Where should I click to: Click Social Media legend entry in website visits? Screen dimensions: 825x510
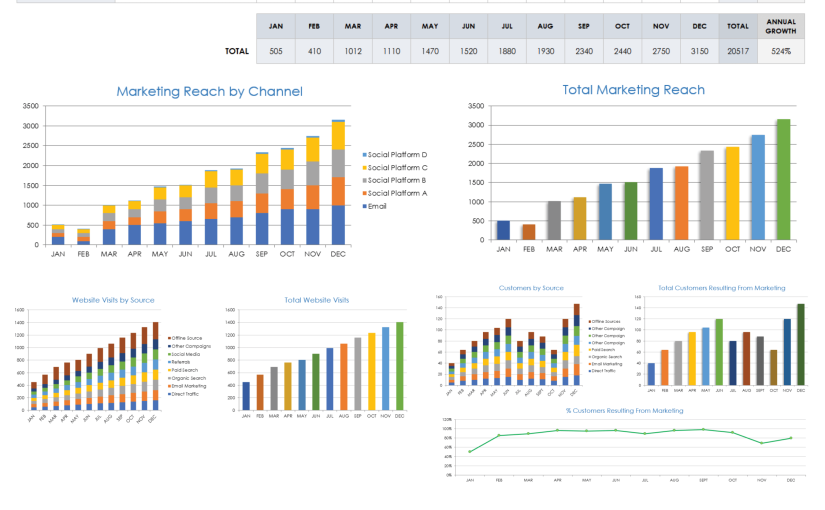coord(184,354)
